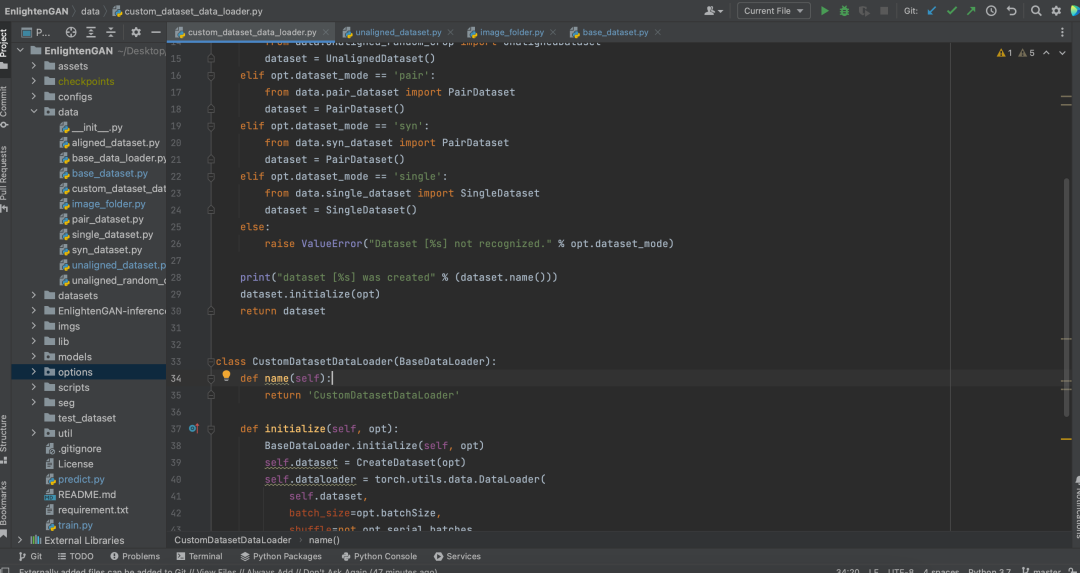This screenshot has width=1080, height=573.
Task: Toggle code folding on line 16
Action: click(211, 76)
